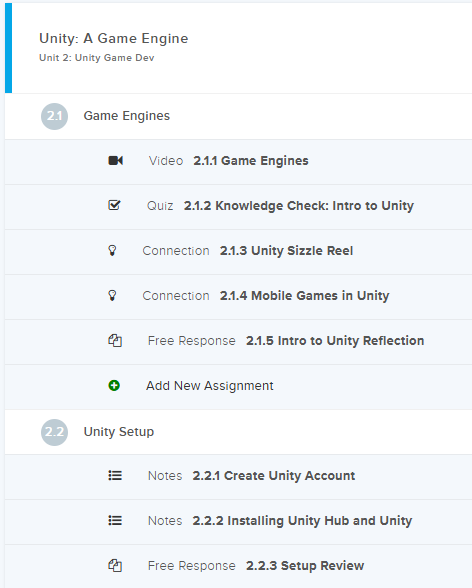Click Notes label for Create Unity Account
The image size is (472, 588).
165,476
